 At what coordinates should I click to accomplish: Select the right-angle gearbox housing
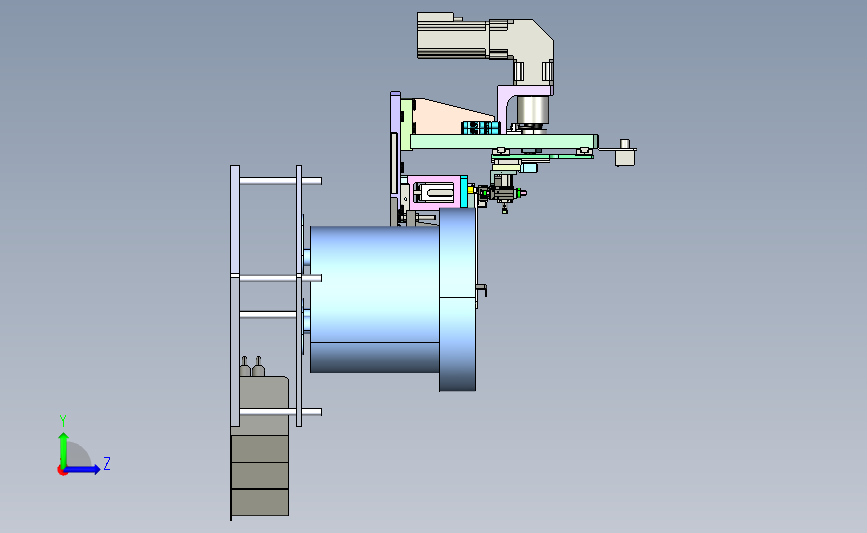pos(526,51)
